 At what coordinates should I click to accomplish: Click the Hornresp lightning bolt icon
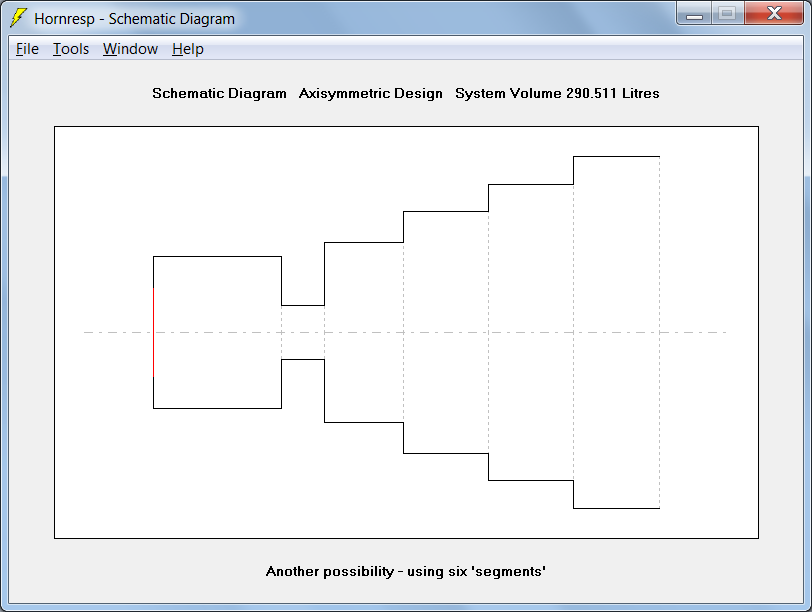(18, 18)
